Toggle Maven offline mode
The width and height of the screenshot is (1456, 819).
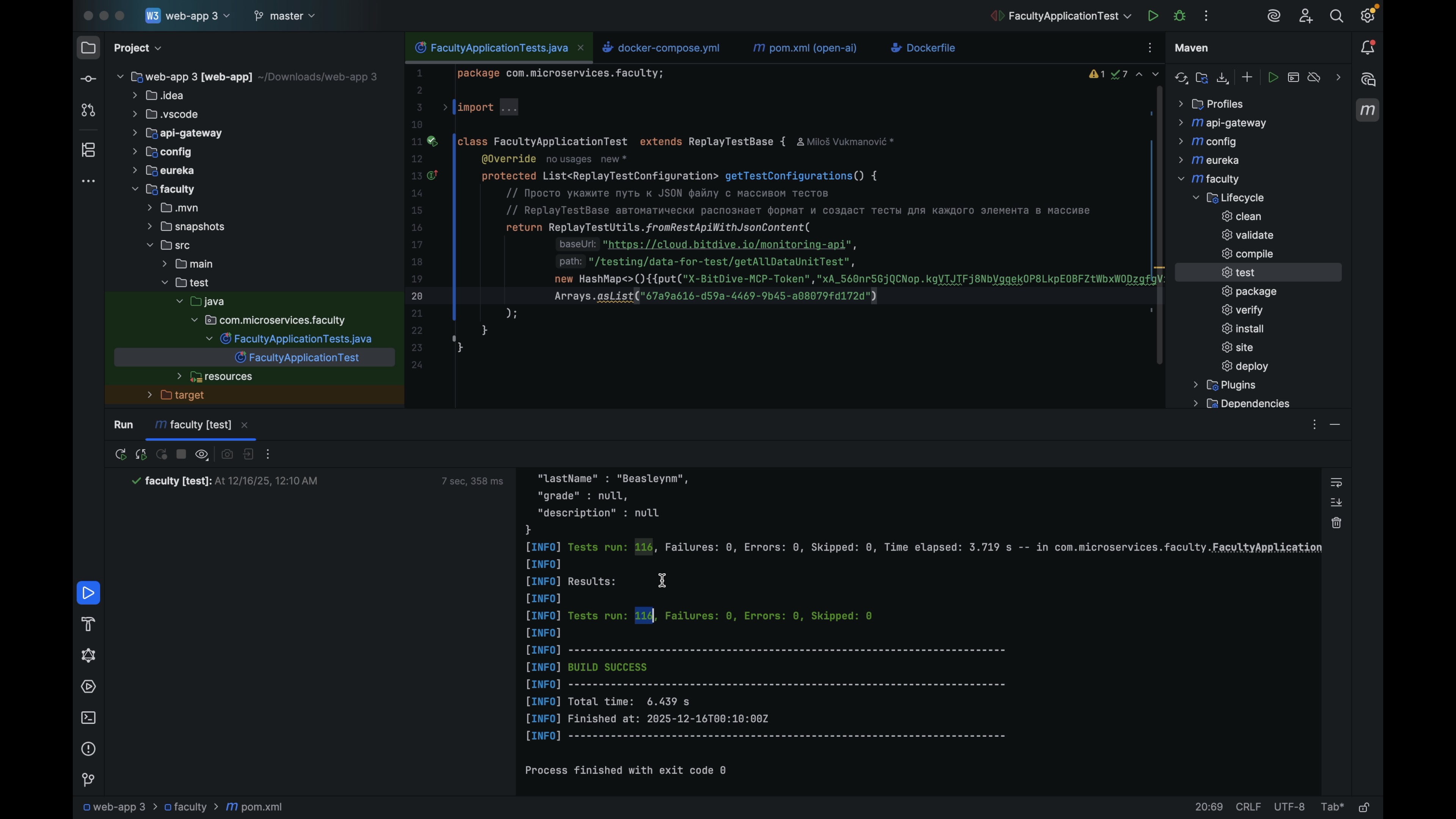point(1315,77)
